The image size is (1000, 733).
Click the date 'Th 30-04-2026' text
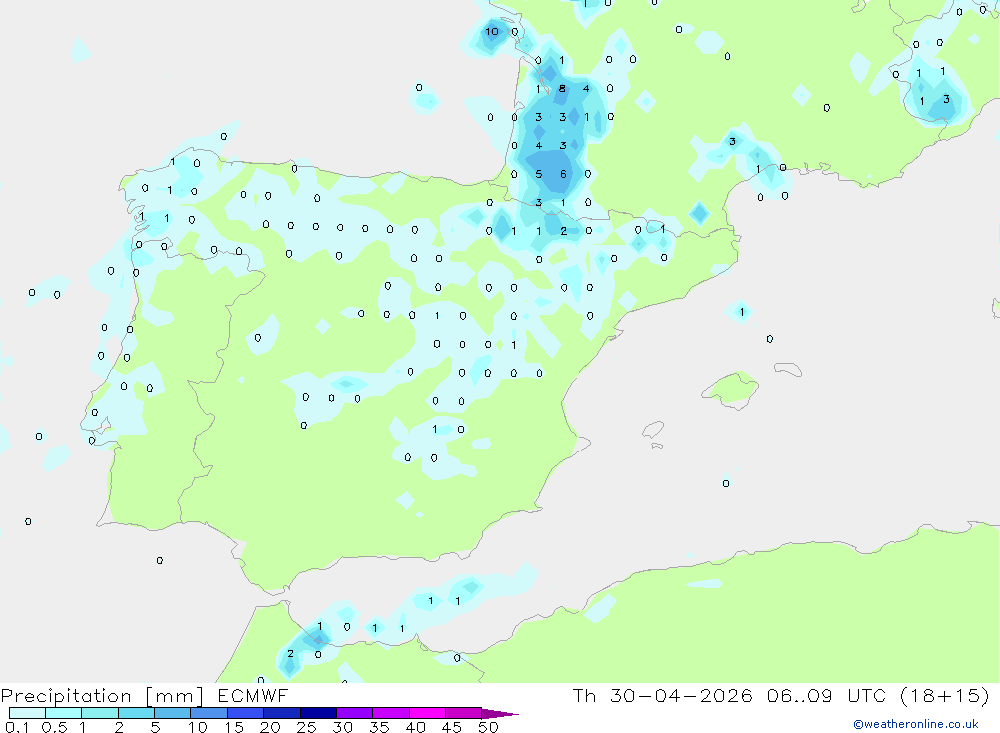click(662, 695)
